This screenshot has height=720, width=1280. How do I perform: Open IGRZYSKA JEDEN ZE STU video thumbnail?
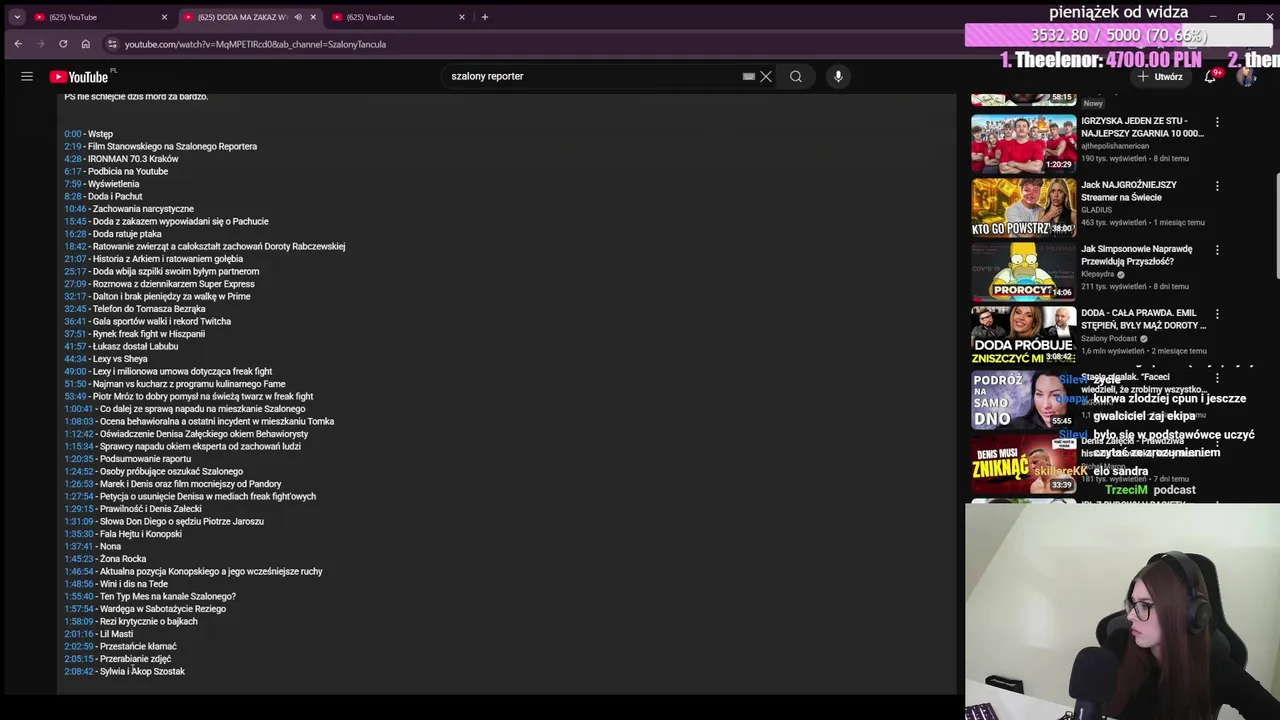point(1023,143)
